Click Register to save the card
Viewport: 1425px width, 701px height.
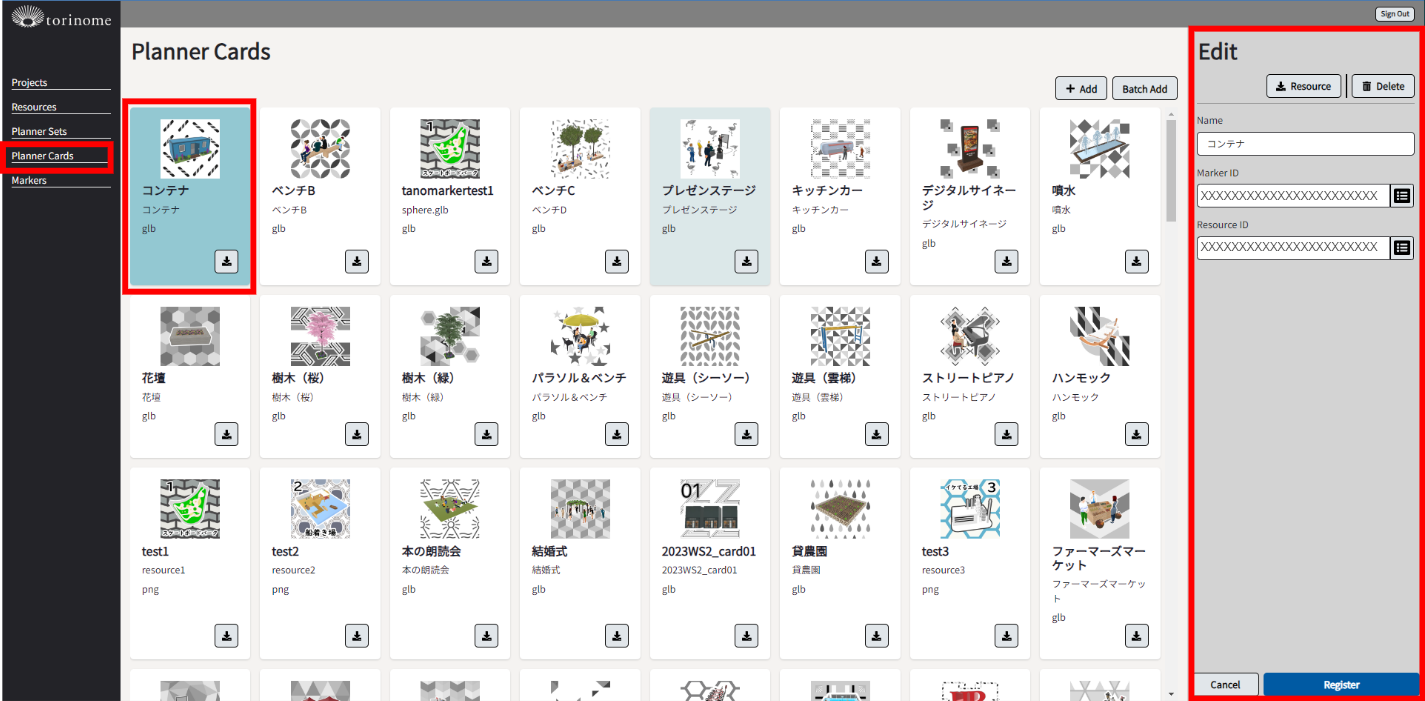[x=1341, y=685]
